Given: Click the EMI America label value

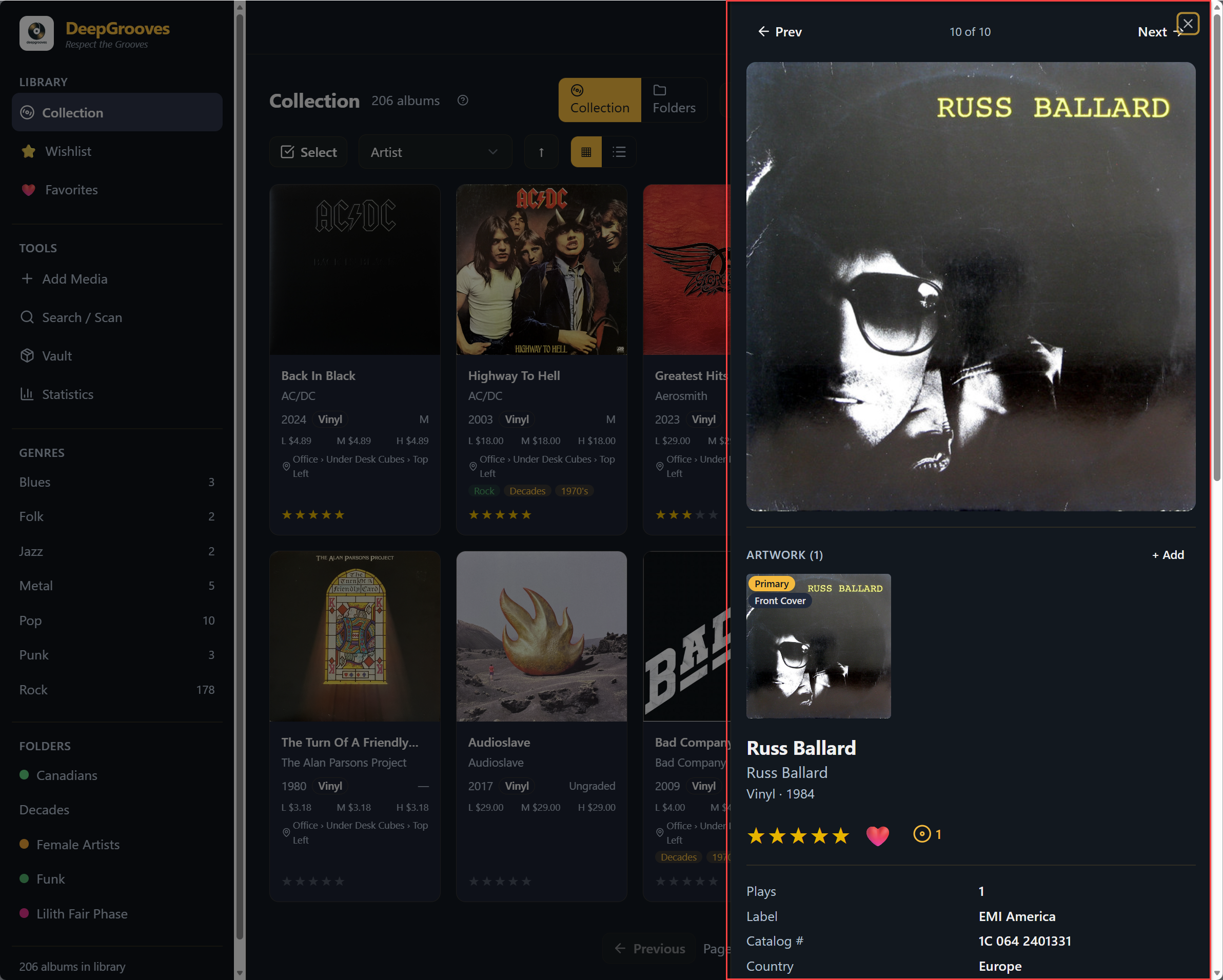Looking at the screenshot, I should click(1017, 916).
